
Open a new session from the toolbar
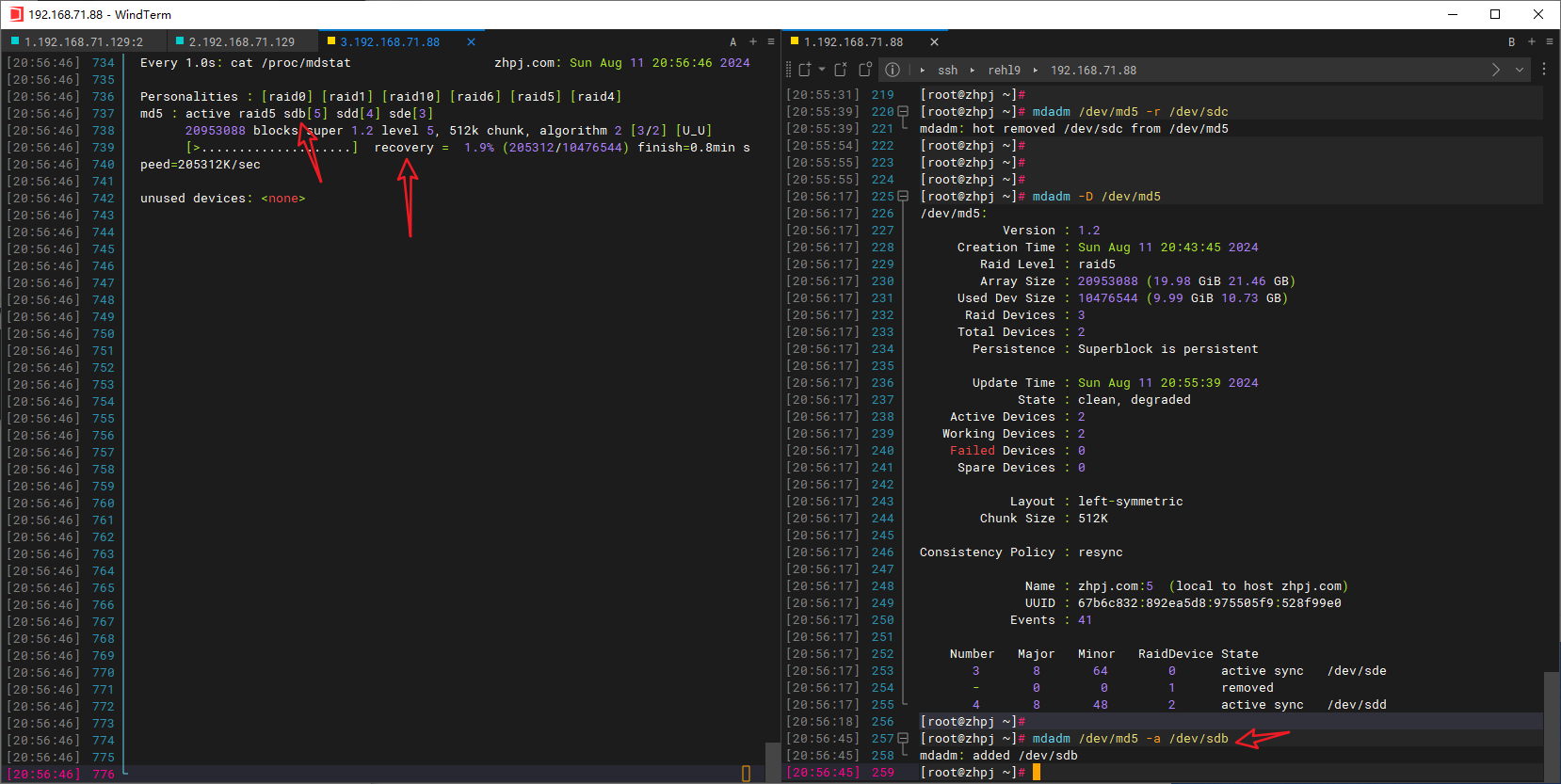(805, 70)
